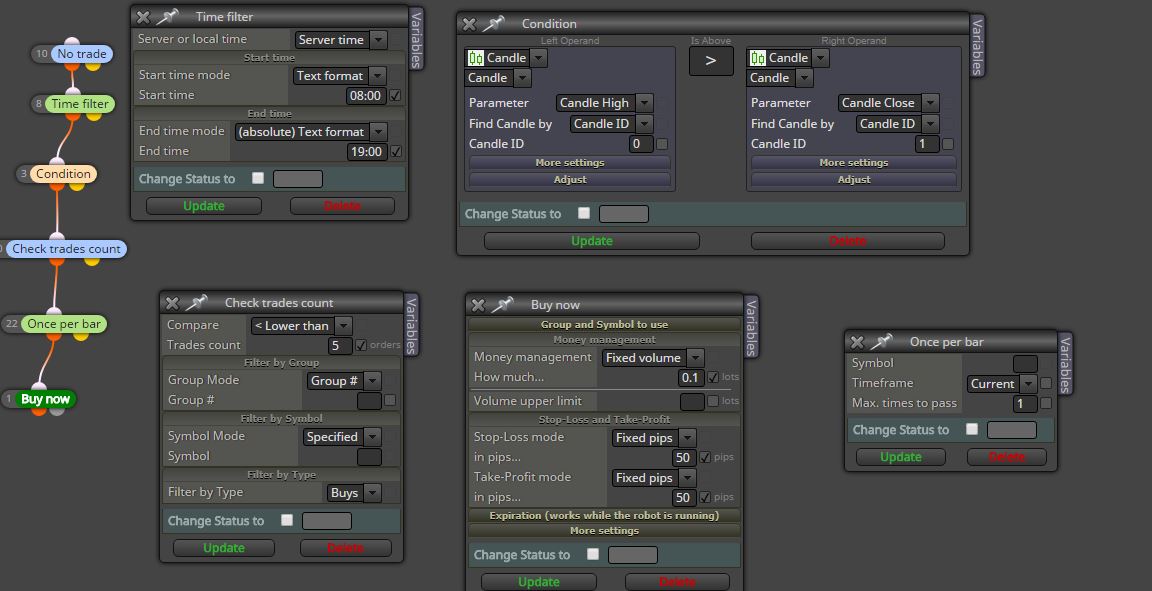Pin the Once per bar panel
This screenshot has height=591, width=1152.
point(882,341)
